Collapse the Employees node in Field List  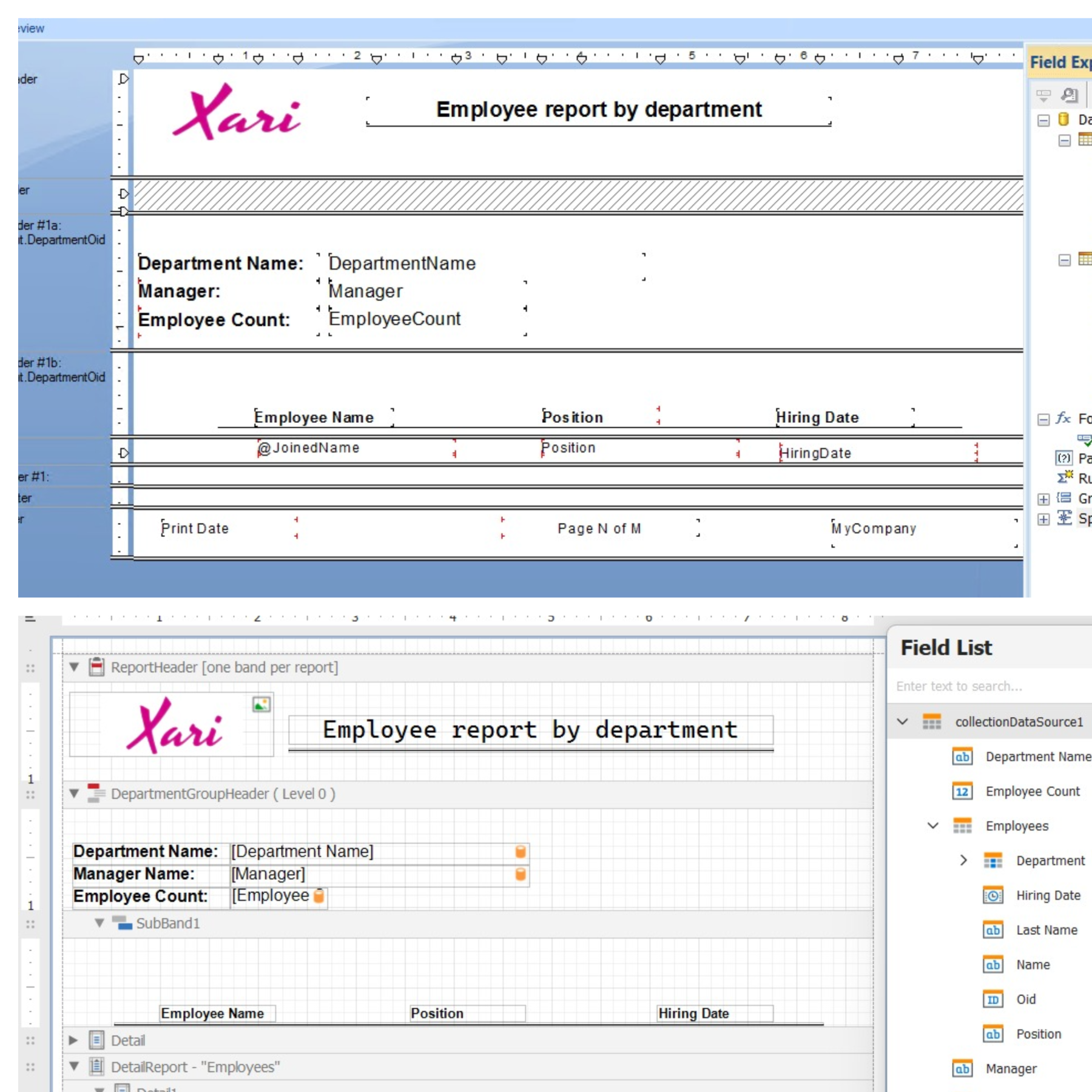[932, 826]
